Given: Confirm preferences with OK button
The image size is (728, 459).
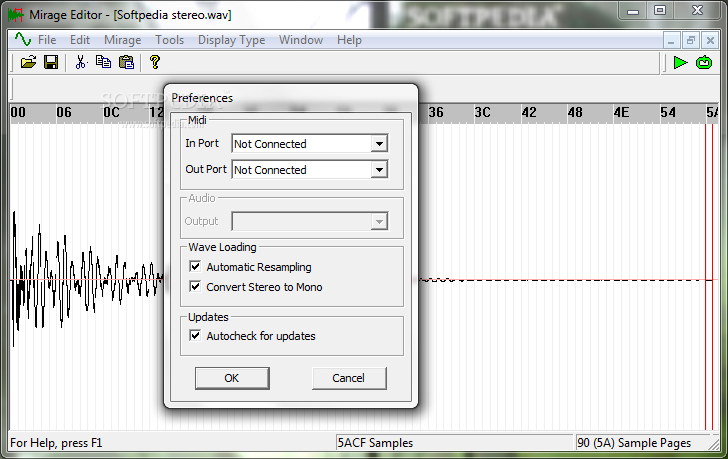Looking at the screenshot, I should (x=232, y=378).
